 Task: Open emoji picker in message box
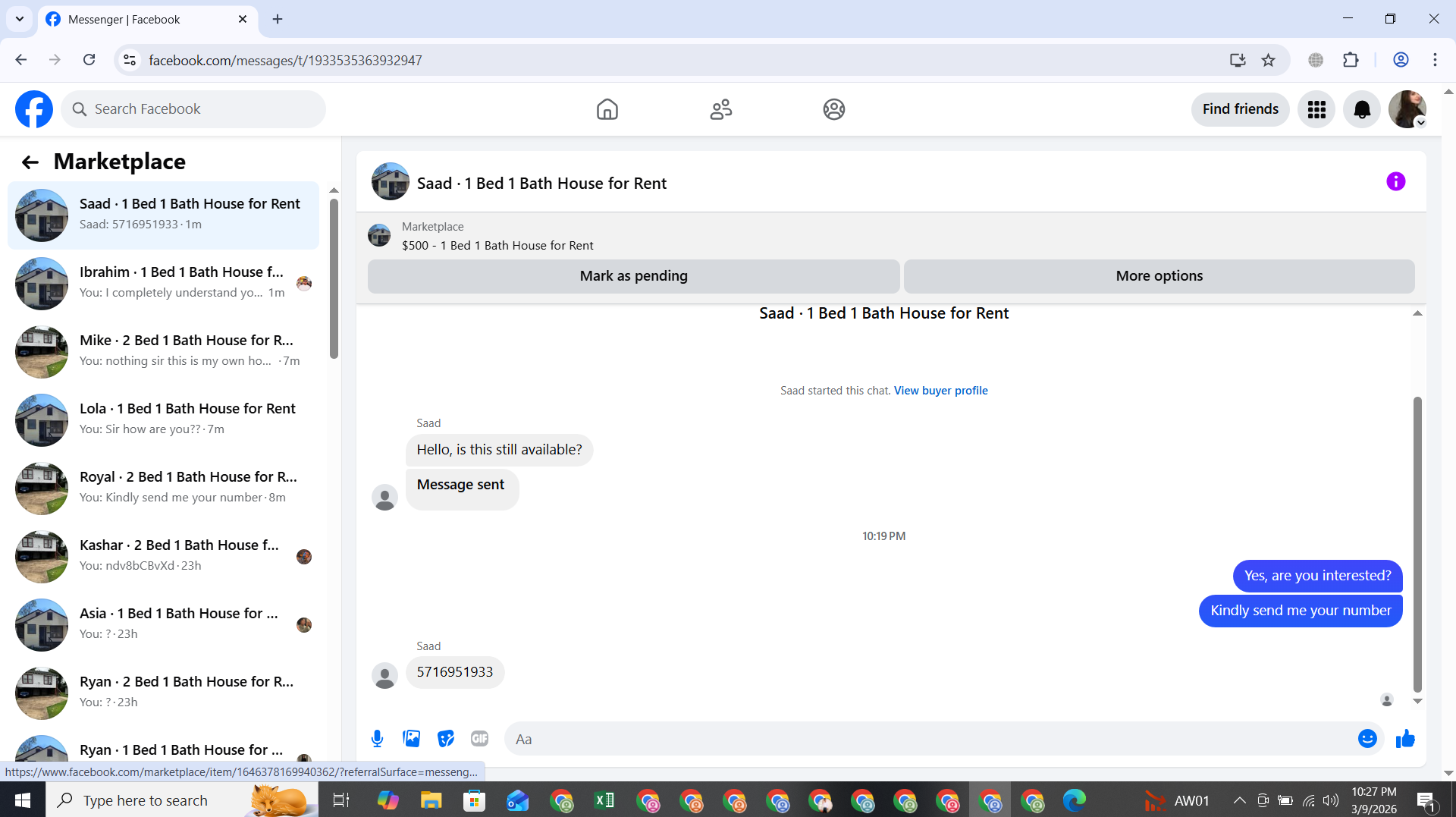(1367, 739)
